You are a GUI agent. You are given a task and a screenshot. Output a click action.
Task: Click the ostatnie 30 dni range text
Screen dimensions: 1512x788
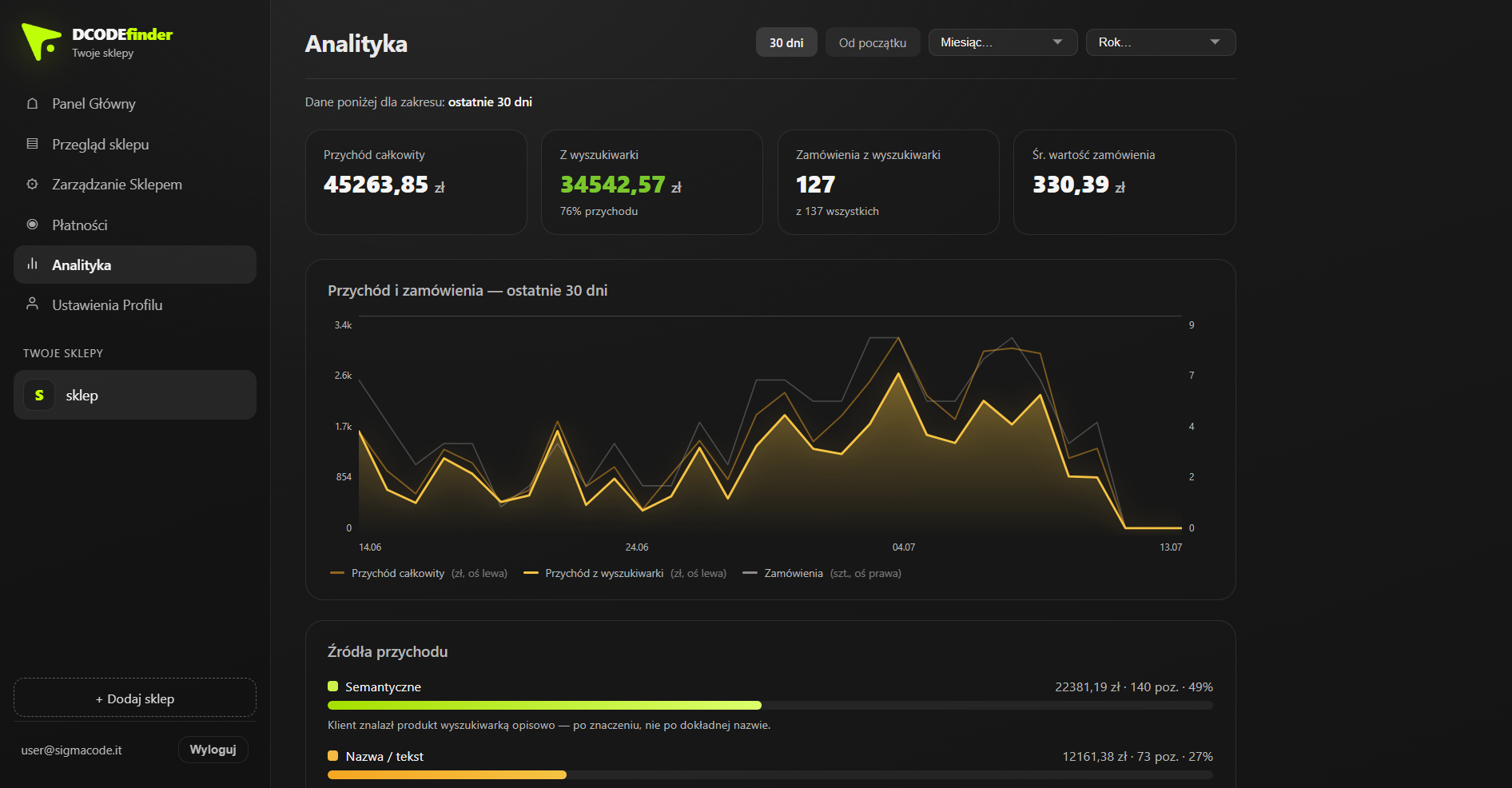click(490, 102)
